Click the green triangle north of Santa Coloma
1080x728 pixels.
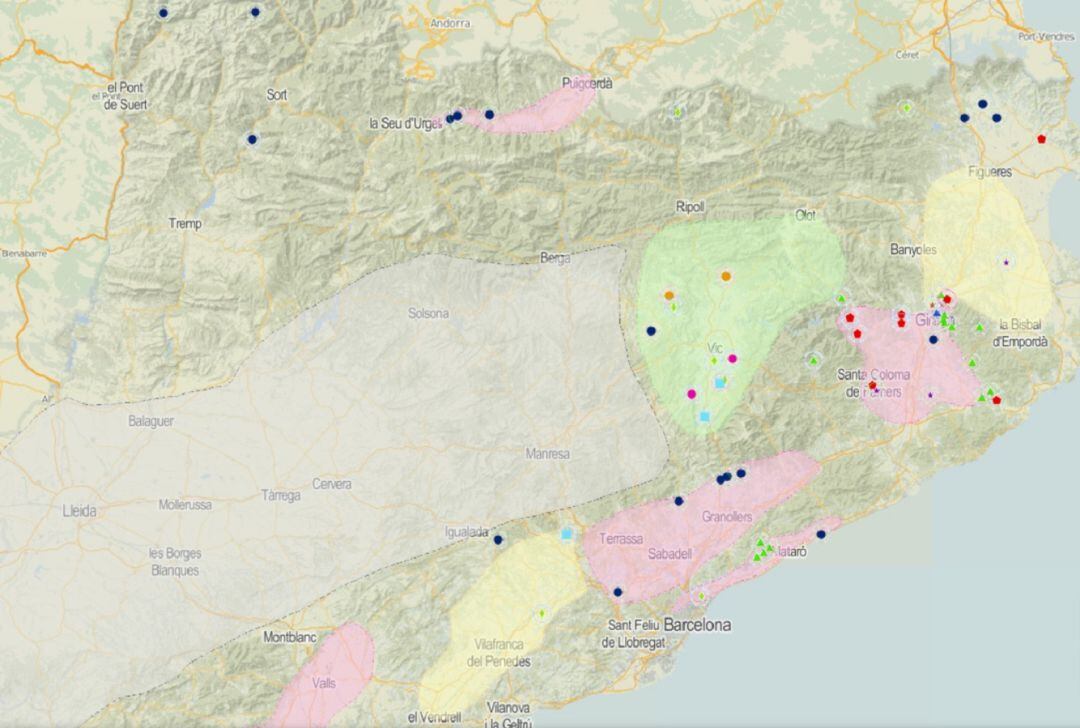point(814,360)
